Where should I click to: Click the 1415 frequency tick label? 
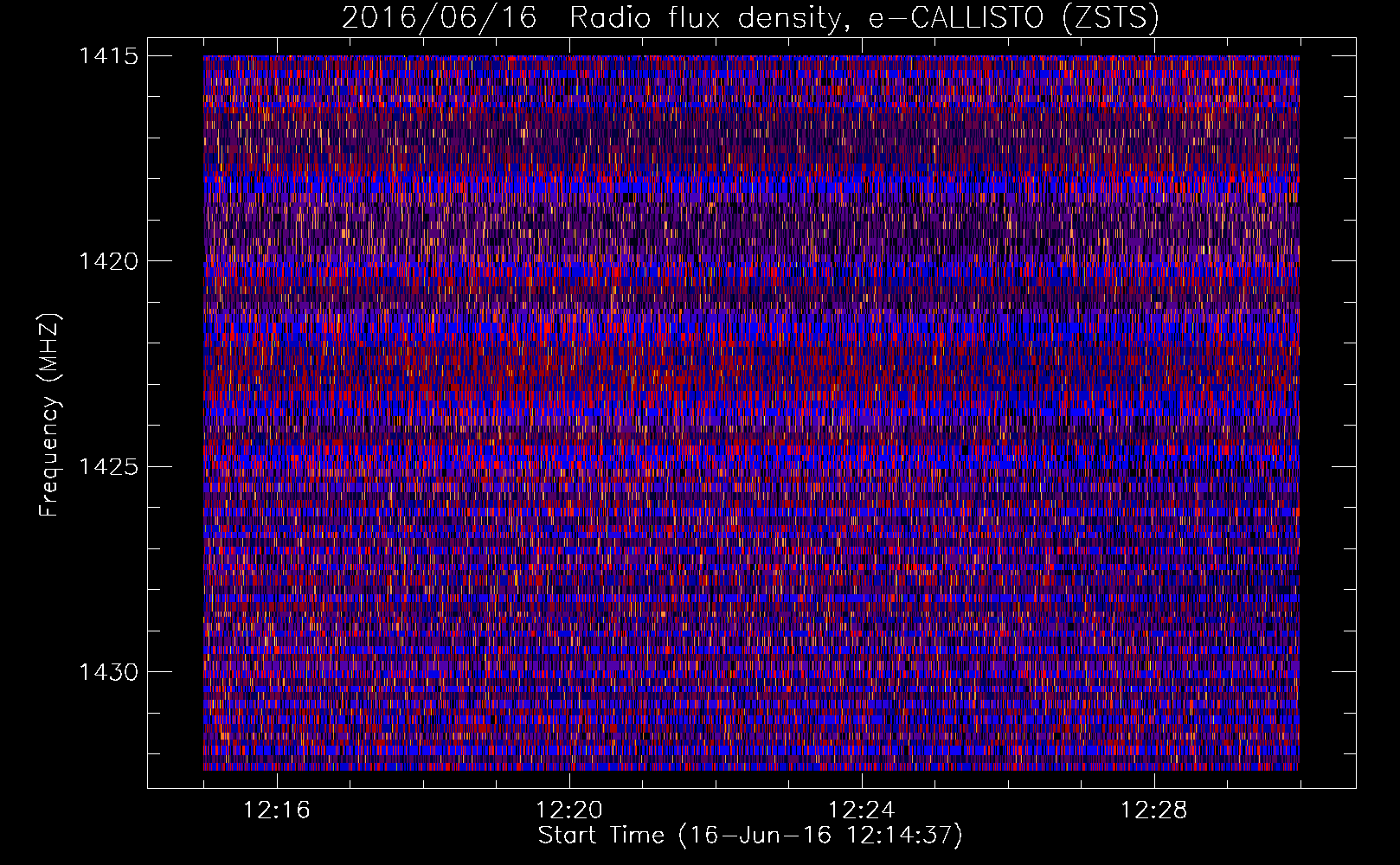click(108, 56)
